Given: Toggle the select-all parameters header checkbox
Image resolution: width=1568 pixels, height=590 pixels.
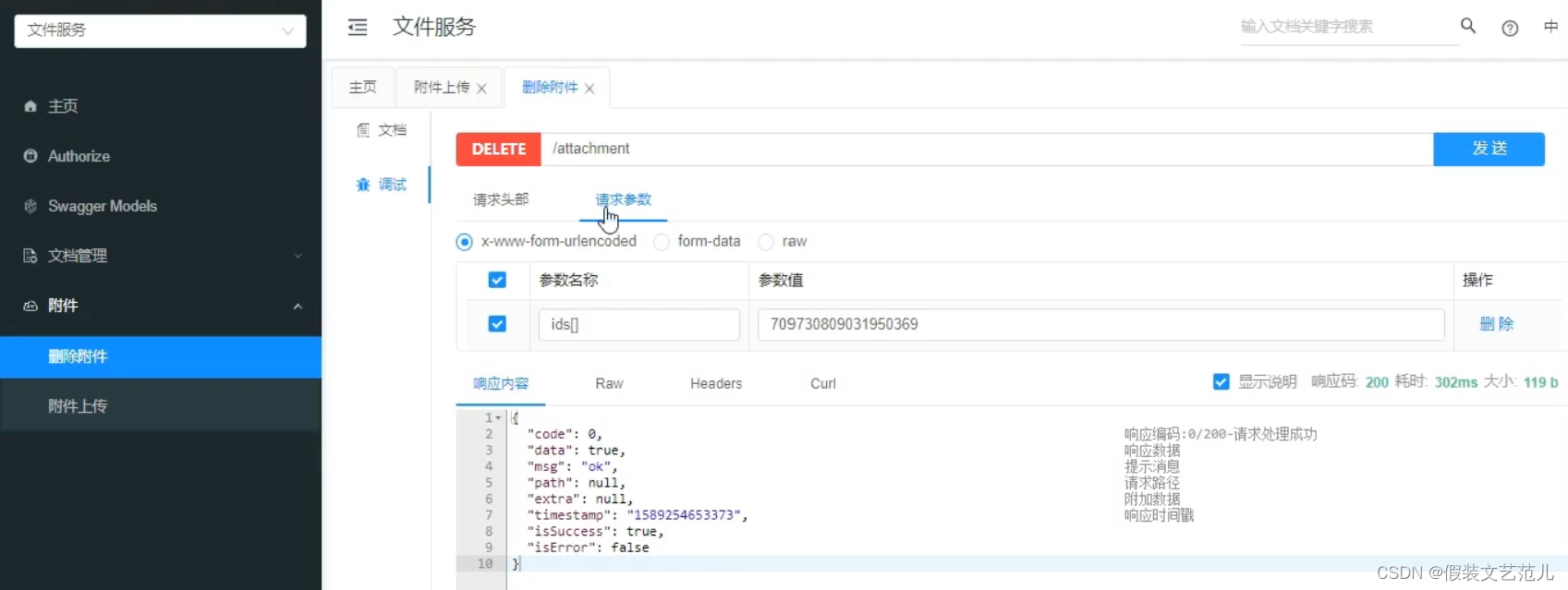Looking at the screenshot, I should (497, 280).
